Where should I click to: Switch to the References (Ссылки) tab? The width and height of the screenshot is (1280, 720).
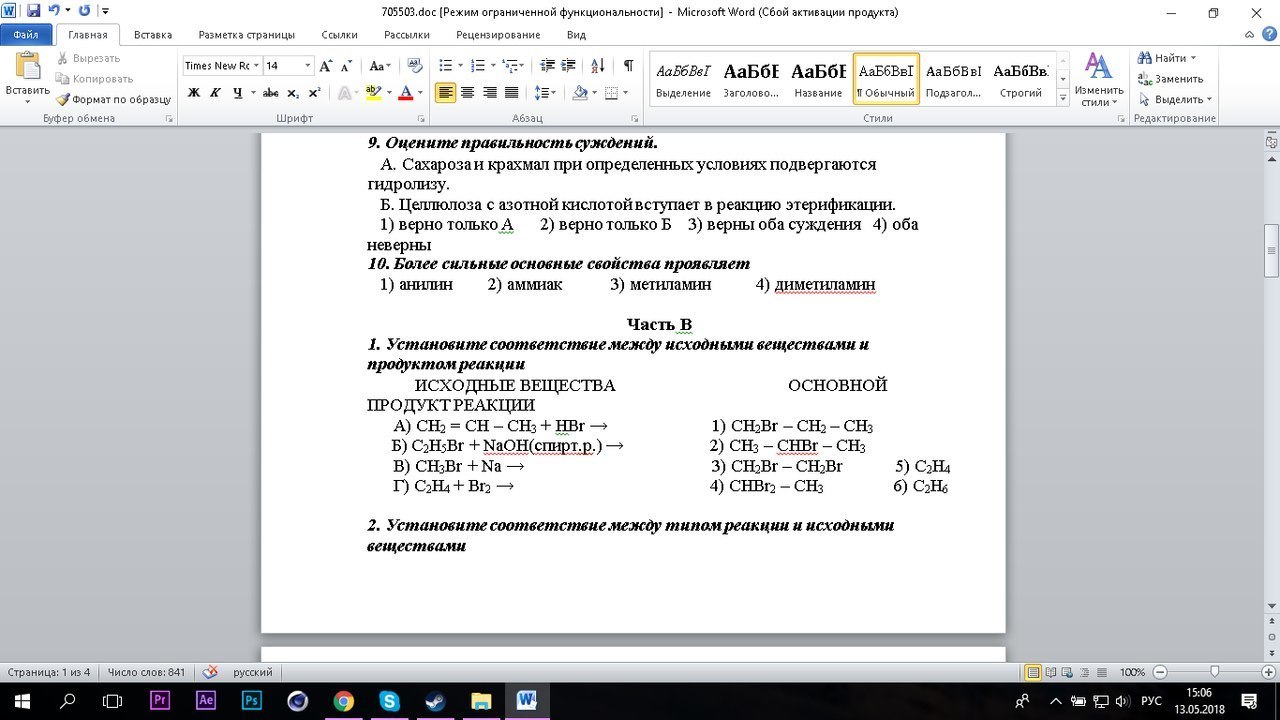pyautogui.click(x=339, y=35)
